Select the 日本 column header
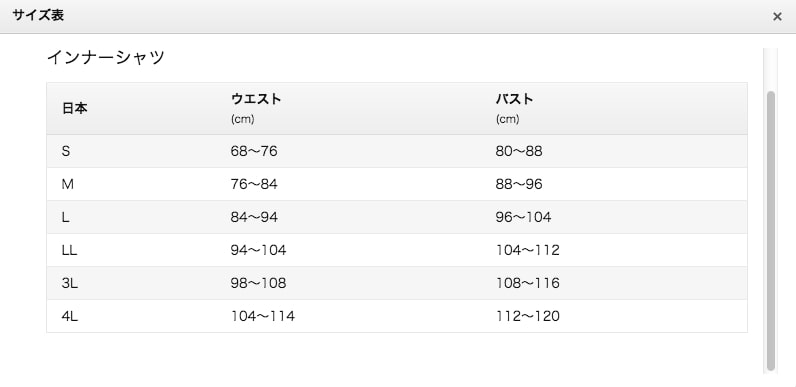 point(75,108)
